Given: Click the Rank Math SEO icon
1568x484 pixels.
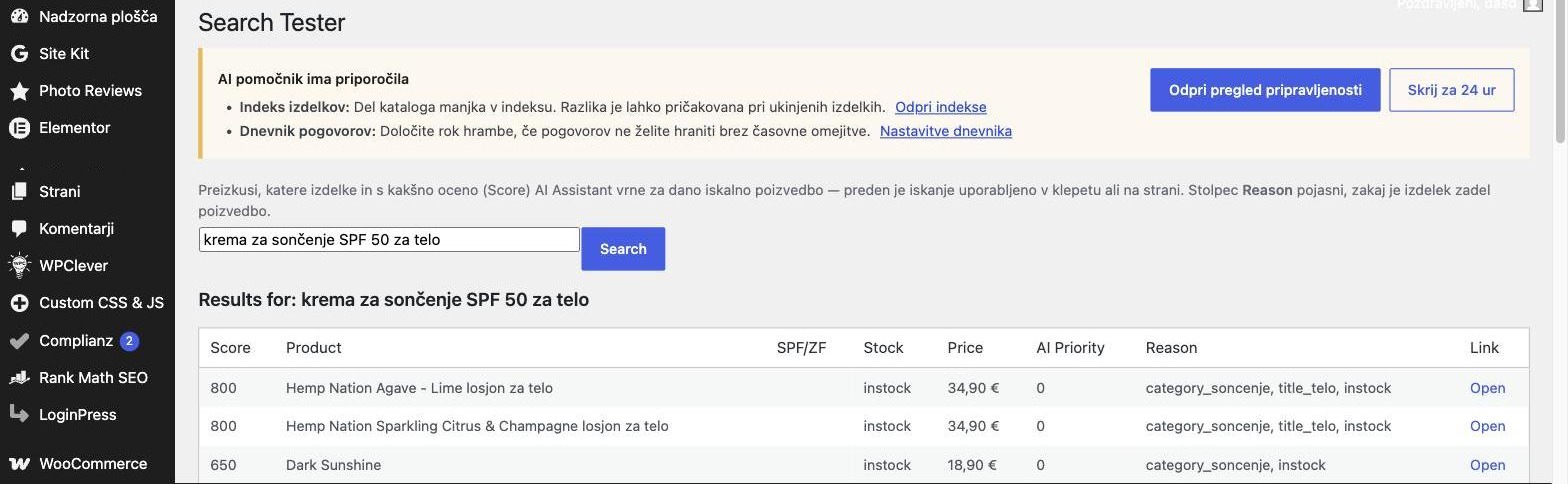Looking at the screenshot, I should click(x=19, y=378).
